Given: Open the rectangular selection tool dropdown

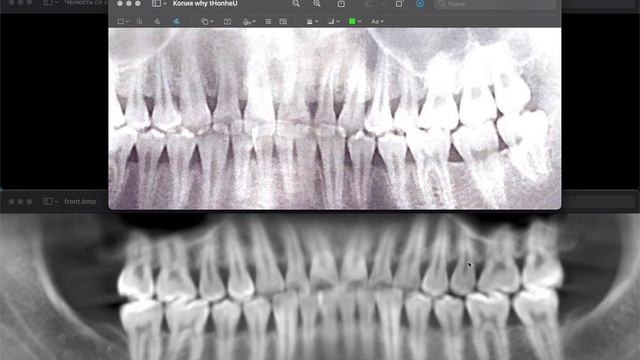Looking at the screenshot, I should (123, 21).
